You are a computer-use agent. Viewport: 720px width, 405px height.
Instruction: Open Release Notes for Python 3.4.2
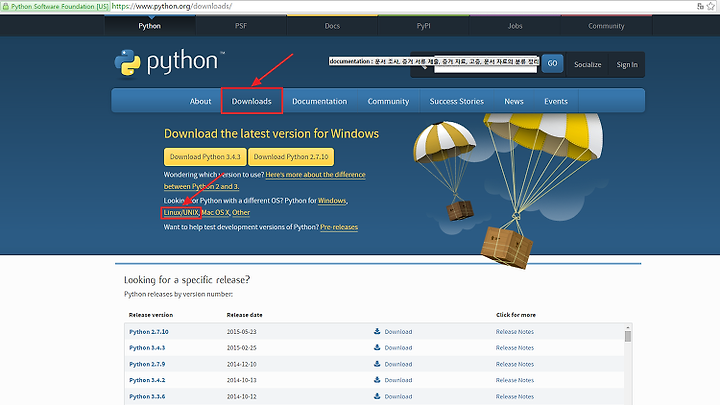click(515, 380)
